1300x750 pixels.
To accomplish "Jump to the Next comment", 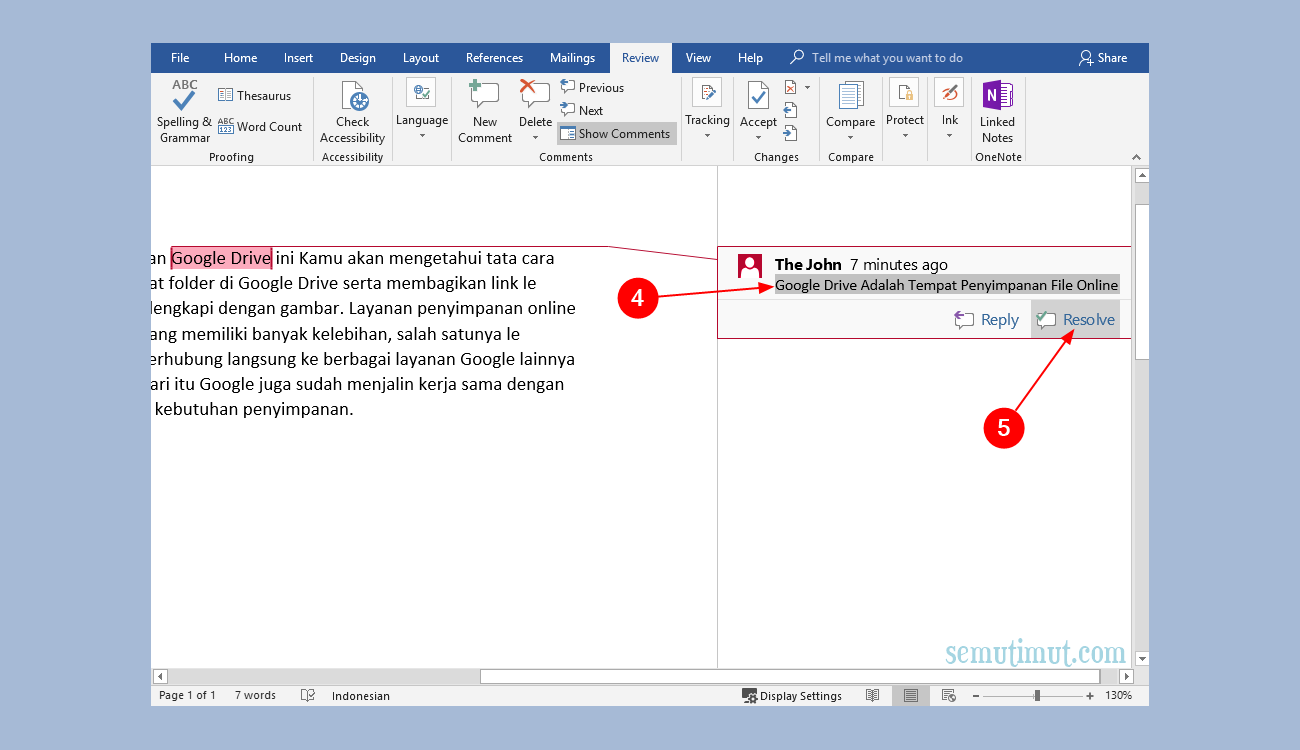I will click(x=582, y=110).
